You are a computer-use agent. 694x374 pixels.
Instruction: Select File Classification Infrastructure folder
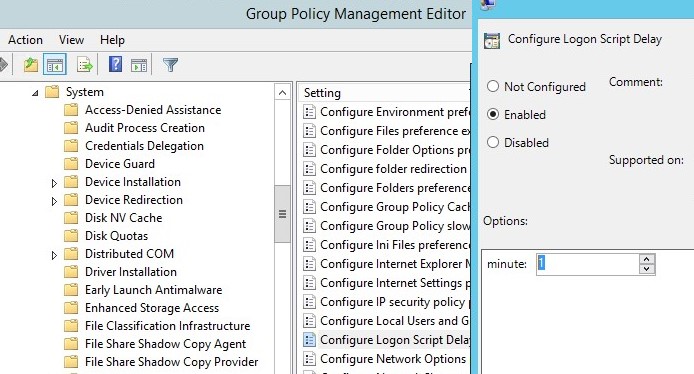coord(167,326)
